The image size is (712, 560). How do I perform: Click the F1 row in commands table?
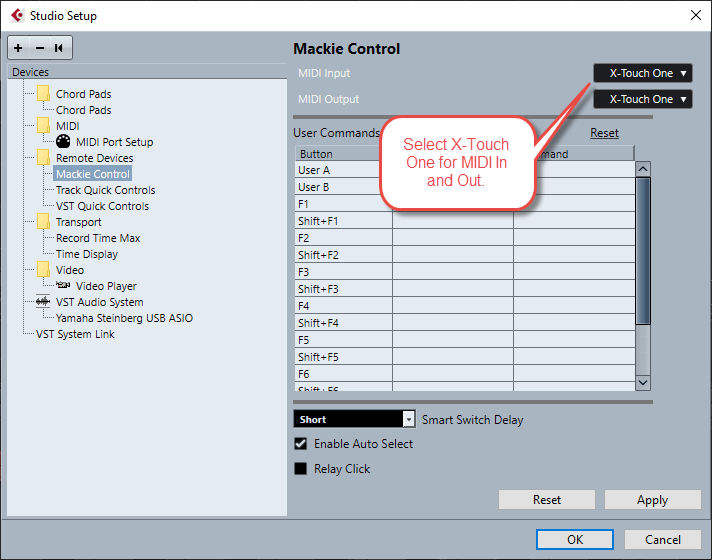point(465,204)
